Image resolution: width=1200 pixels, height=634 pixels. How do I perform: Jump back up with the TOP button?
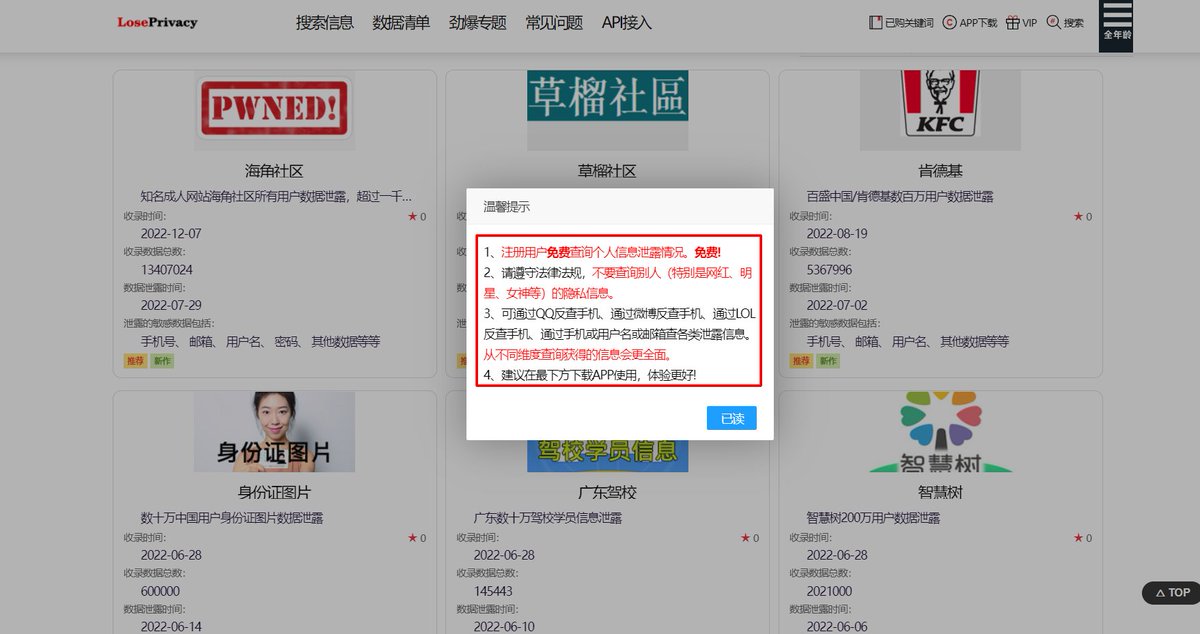(x=1170, y=592)
